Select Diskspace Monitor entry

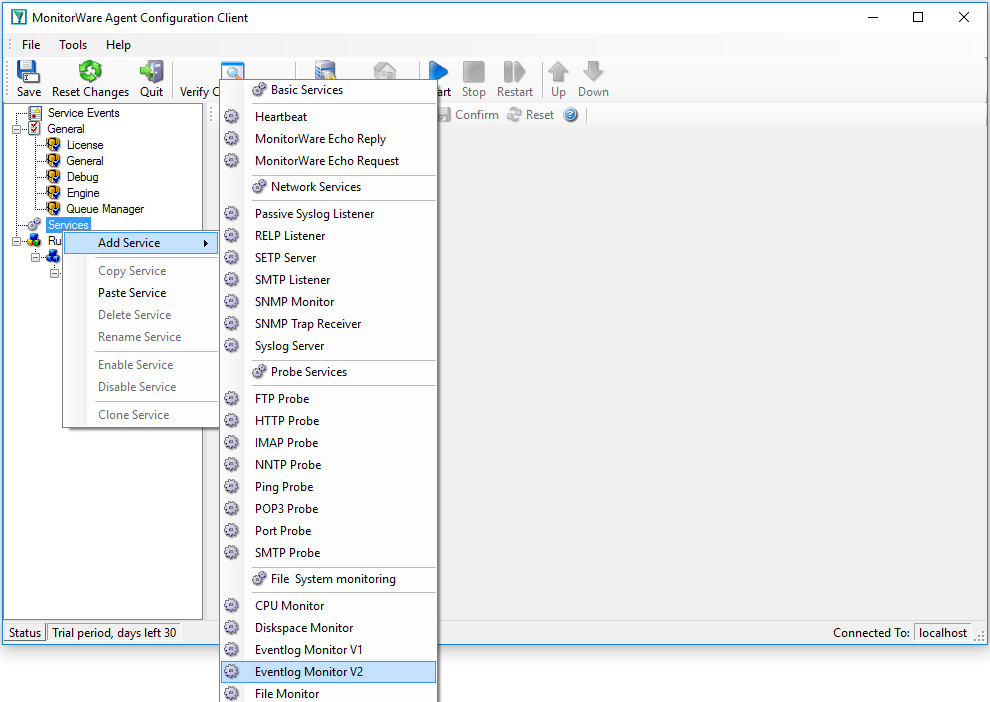[328, 628]
